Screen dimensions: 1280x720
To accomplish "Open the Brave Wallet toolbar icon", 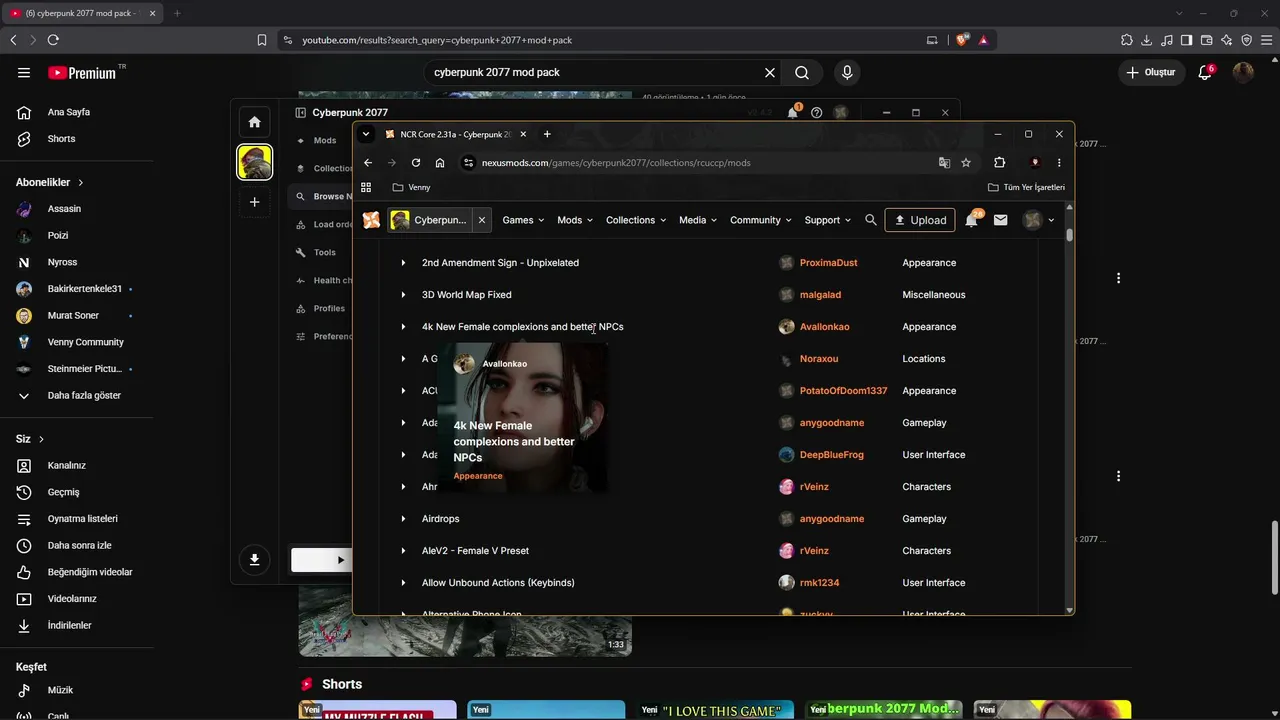I will click(x=1206, y=40).
